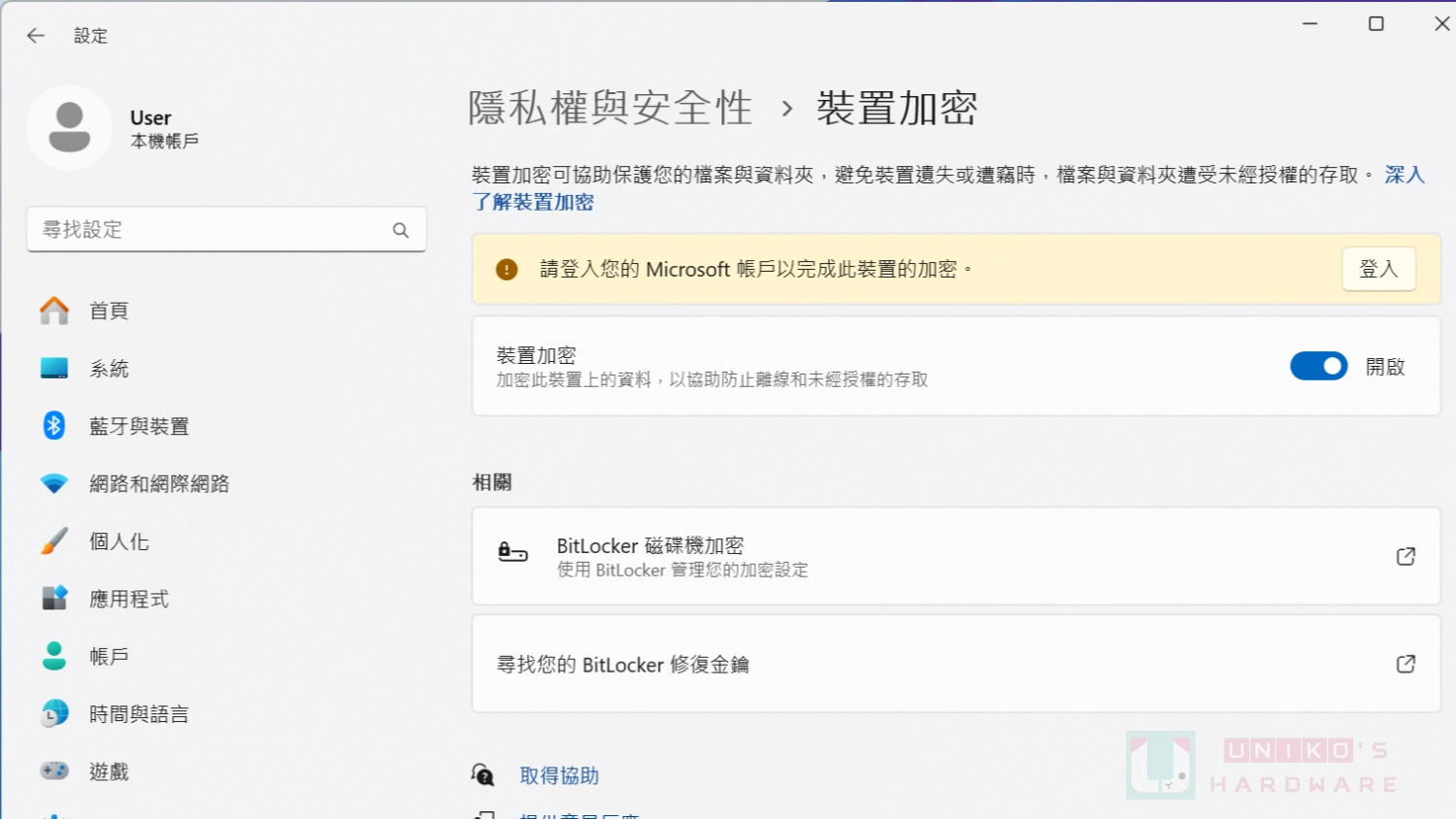Click the 登入 button
This screenshot has width=1456, height=819.
coord(1378,269)
